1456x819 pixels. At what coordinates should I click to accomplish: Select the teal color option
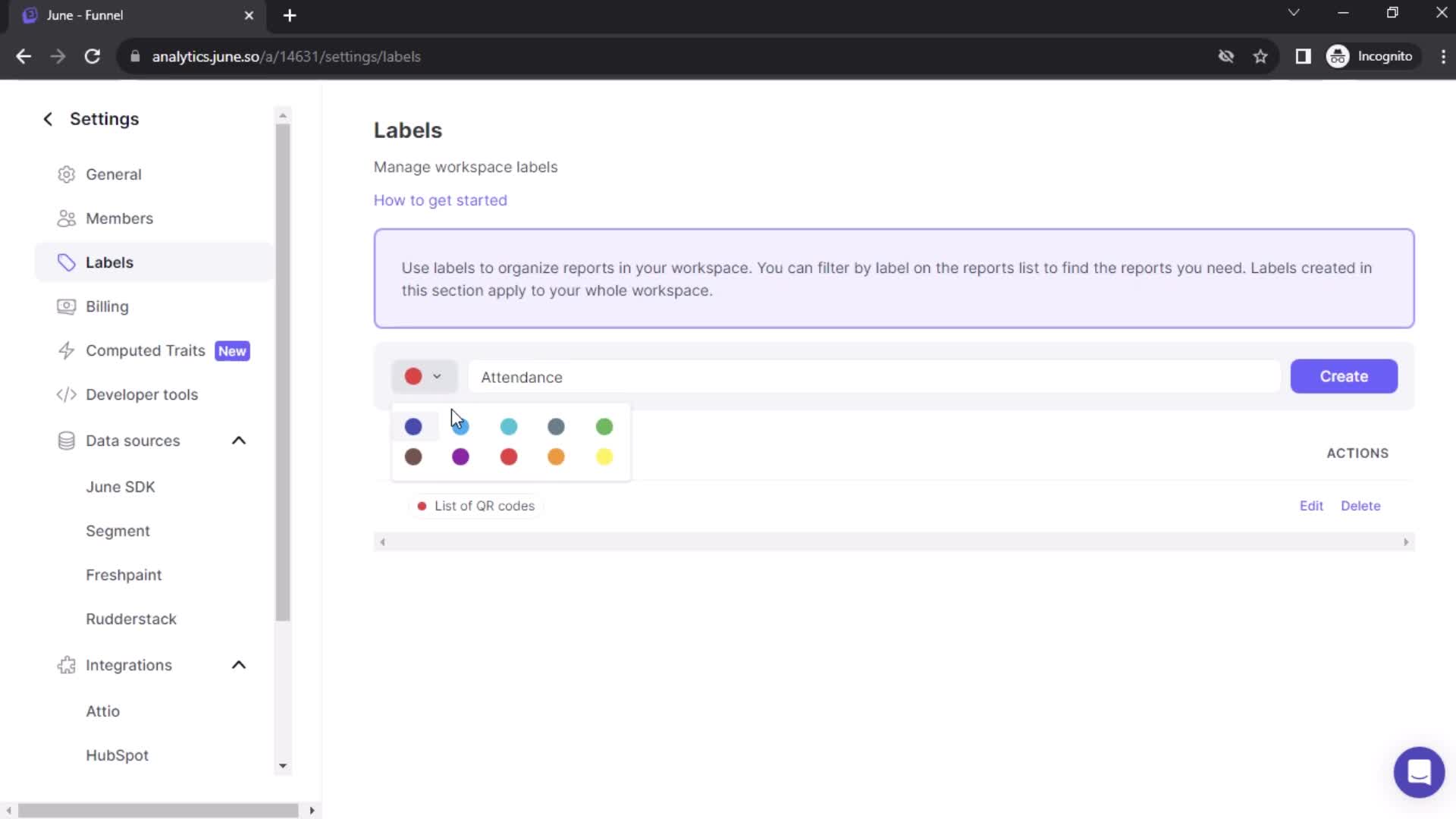(x=509, y=427)
